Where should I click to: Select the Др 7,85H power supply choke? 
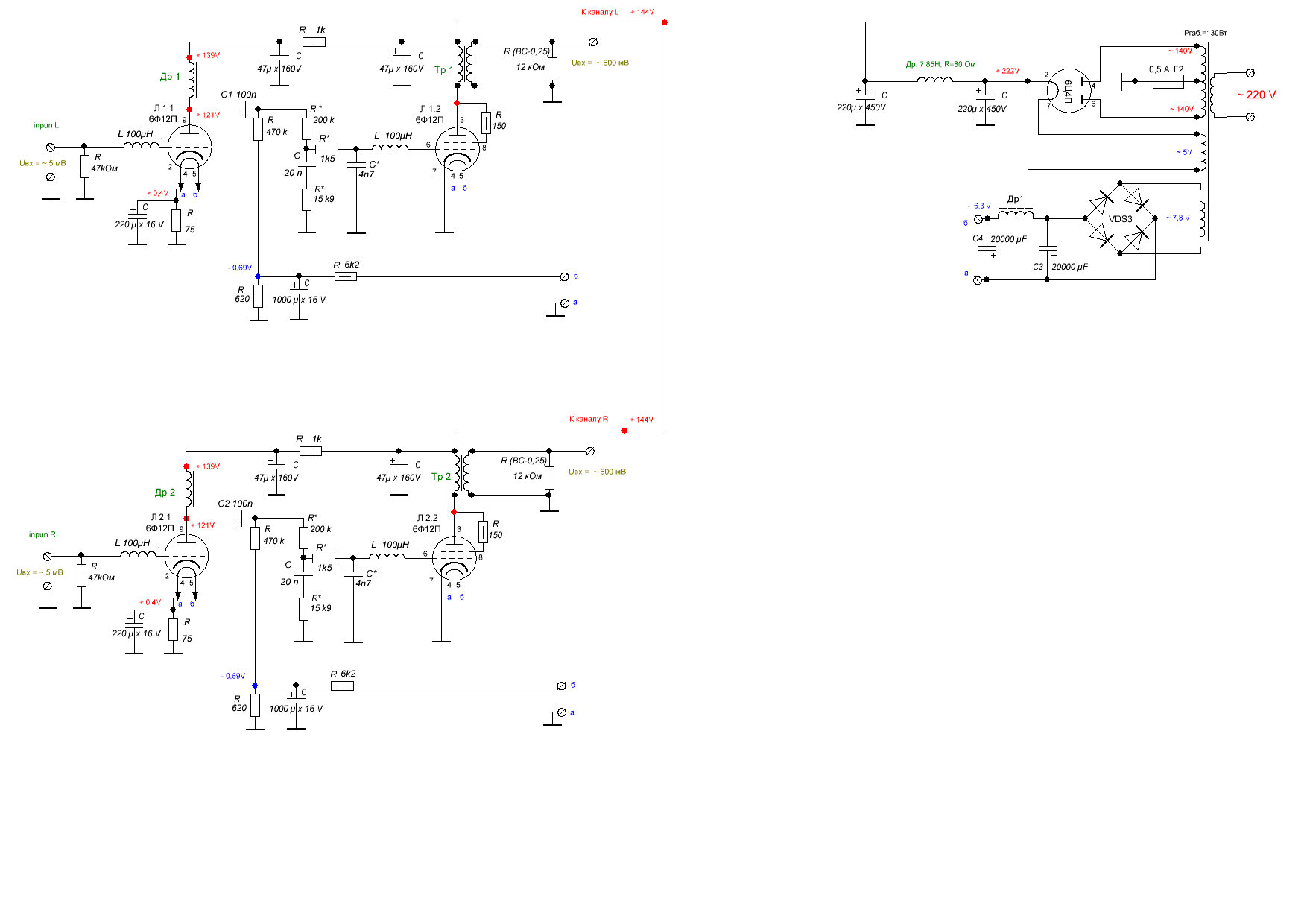click(934, 77)
